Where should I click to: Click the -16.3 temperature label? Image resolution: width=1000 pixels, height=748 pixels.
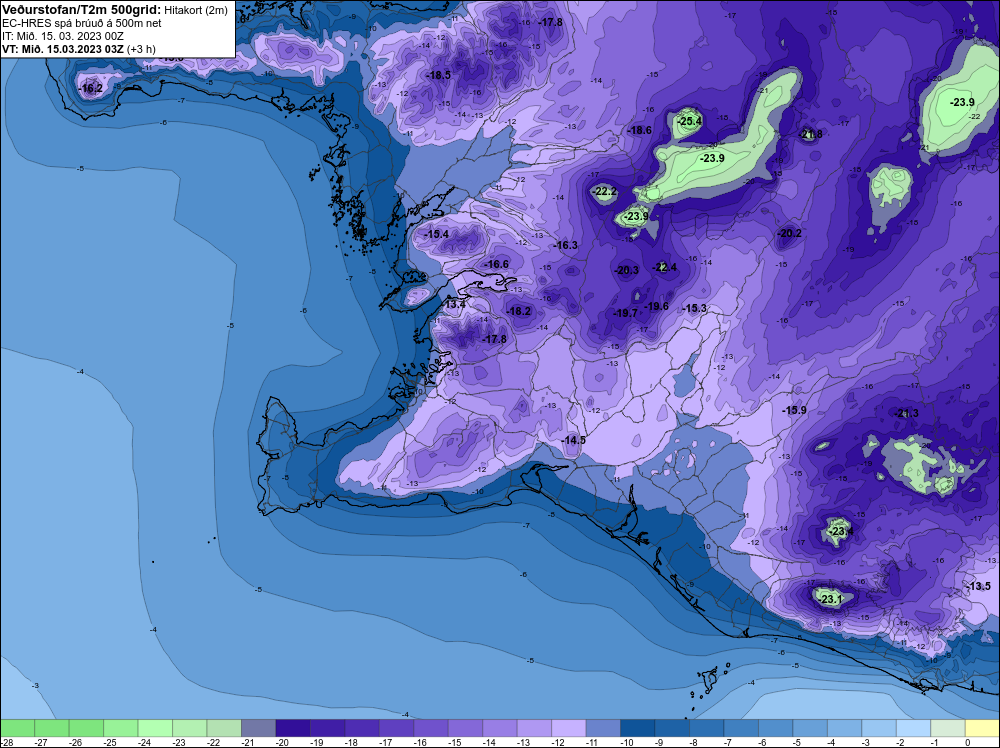565,245
